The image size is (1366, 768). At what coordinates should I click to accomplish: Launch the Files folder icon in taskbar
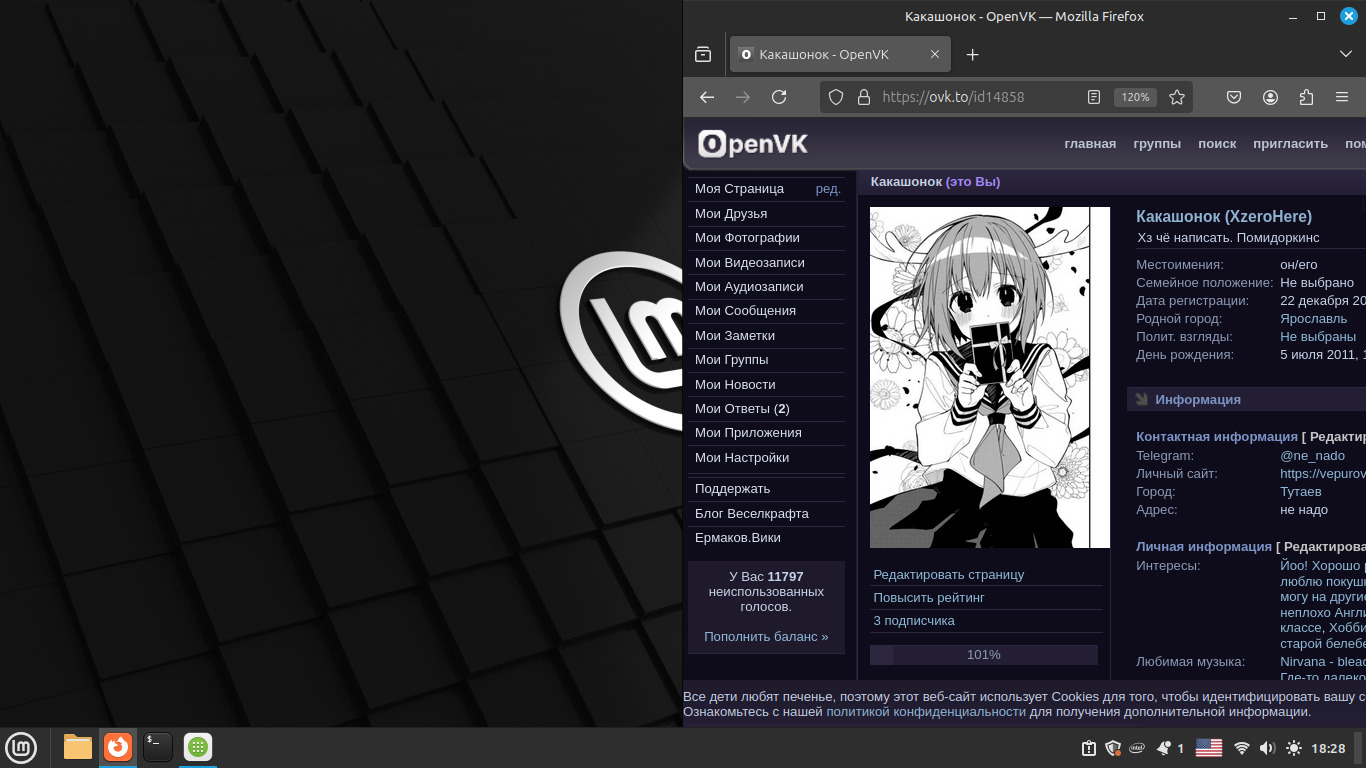pos(78,747)
